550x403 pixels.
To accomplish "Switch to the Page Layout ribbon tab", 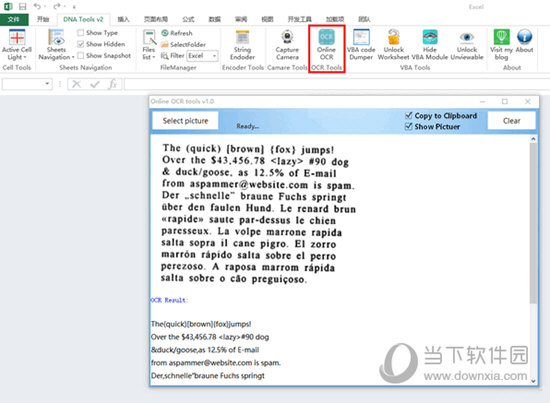I will (155, 19).
